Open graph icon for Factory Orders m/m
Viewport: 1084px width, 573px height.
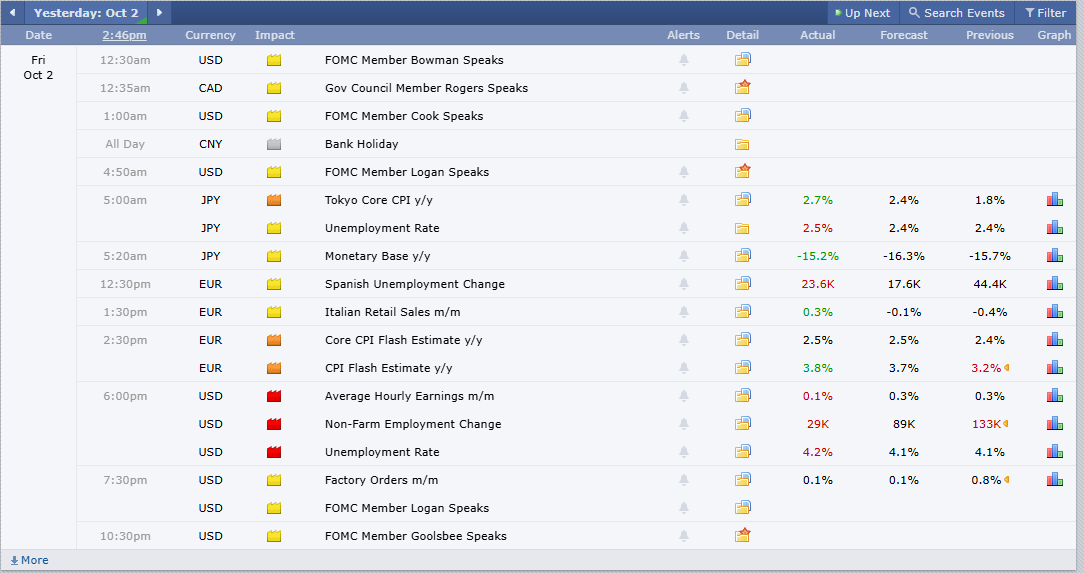pyautogui.click(x=1054, y=480)
